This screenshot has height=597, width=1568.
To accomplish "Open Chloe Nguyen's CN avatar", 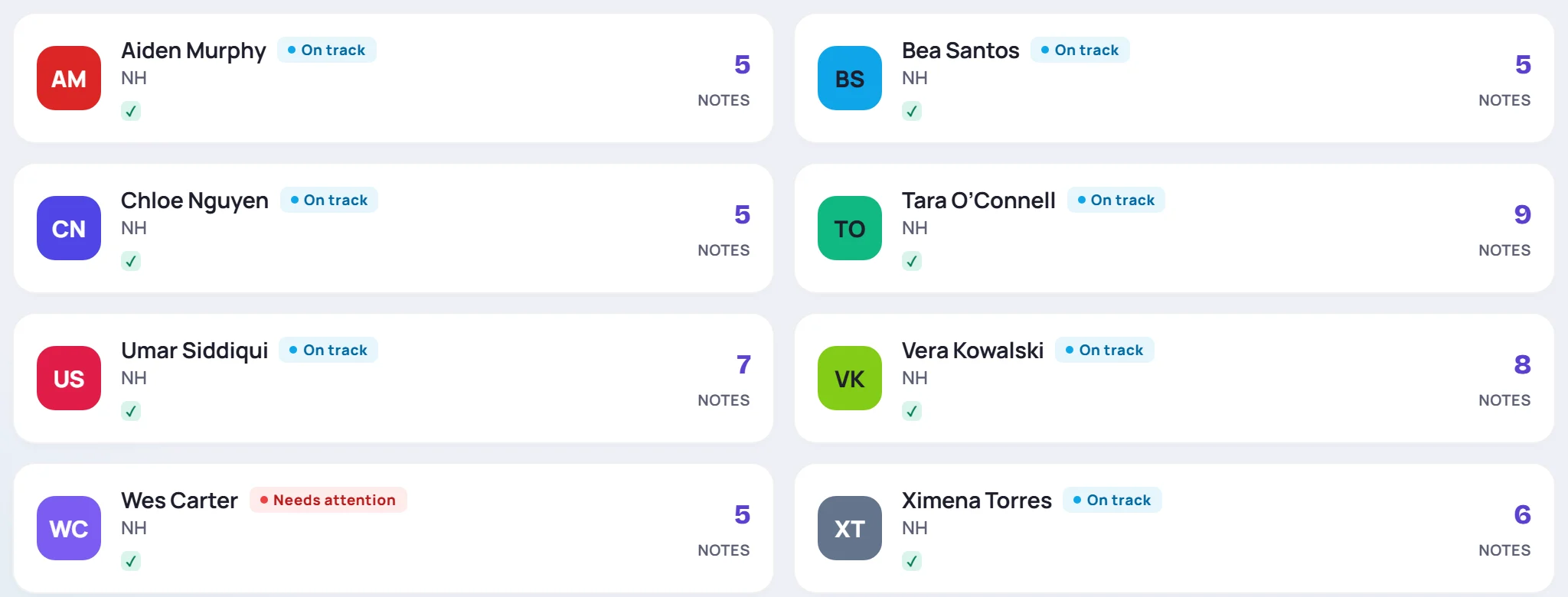I will tap(69, 228).
